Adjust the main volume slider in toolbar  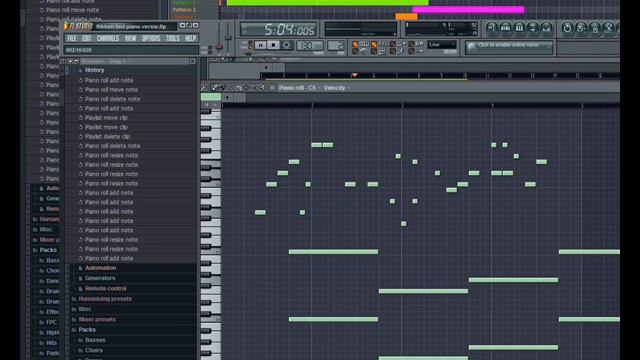tap(228, 38)
